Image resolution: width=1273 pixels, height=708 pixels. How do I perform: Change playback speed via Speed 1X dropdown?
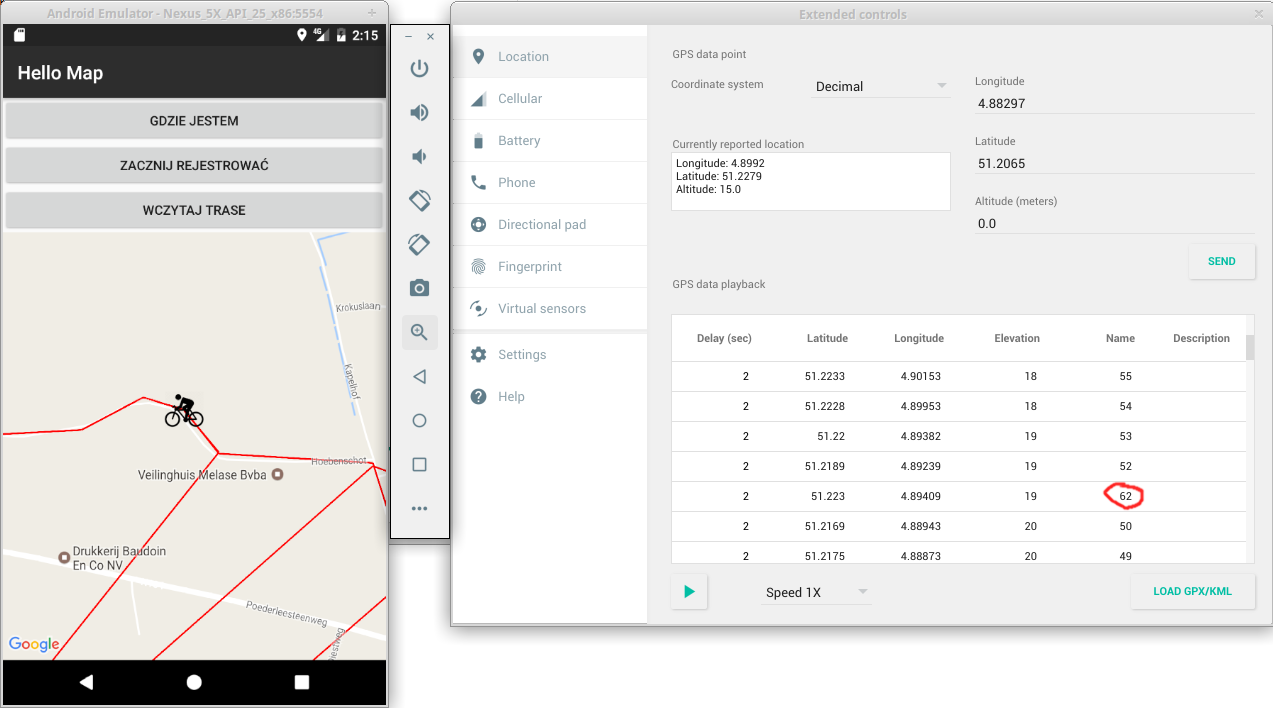(x=815, y=592)
